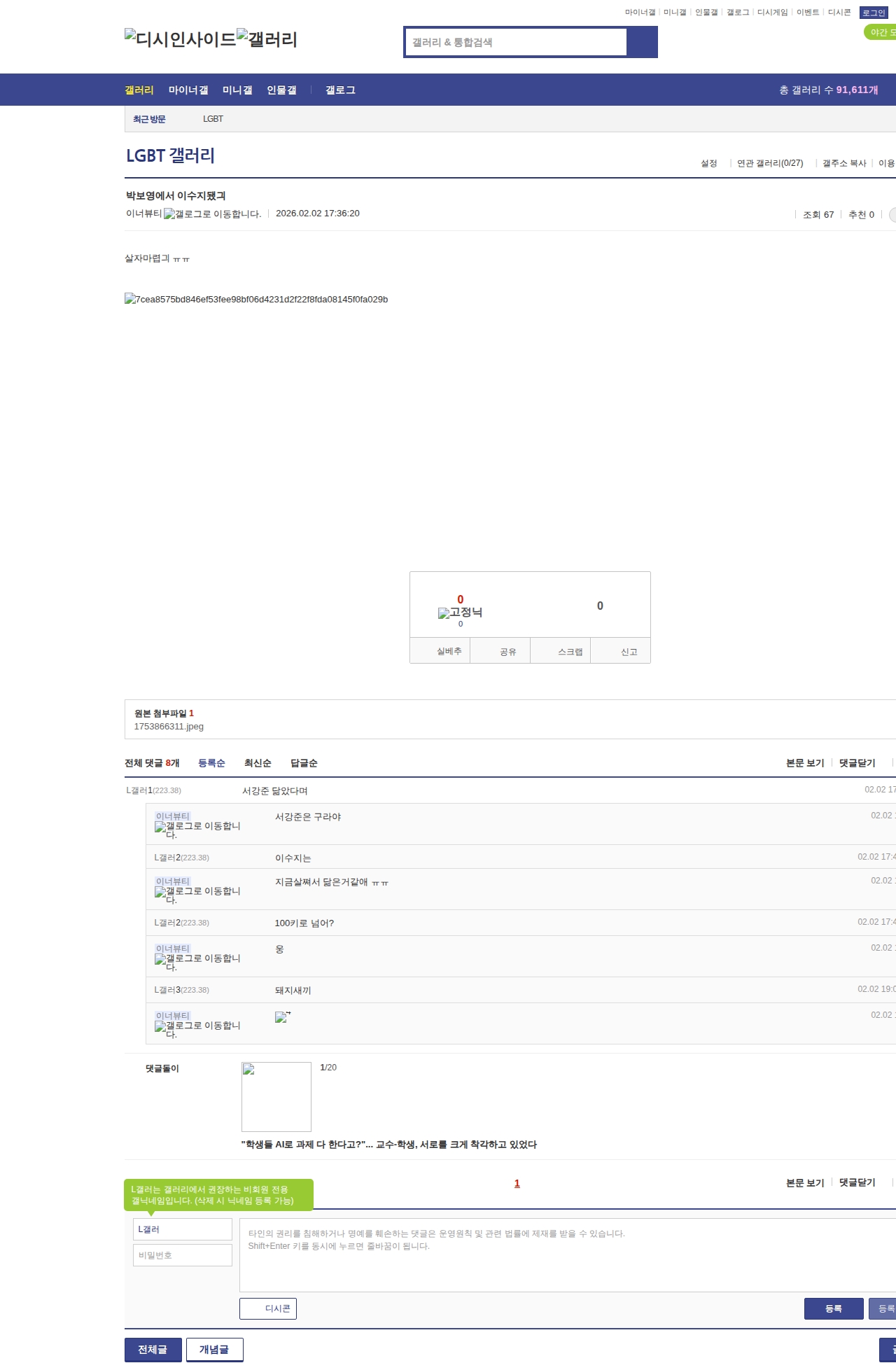Click the post title '박보영에서 이수지됐긔'

(x=176, y=196)
